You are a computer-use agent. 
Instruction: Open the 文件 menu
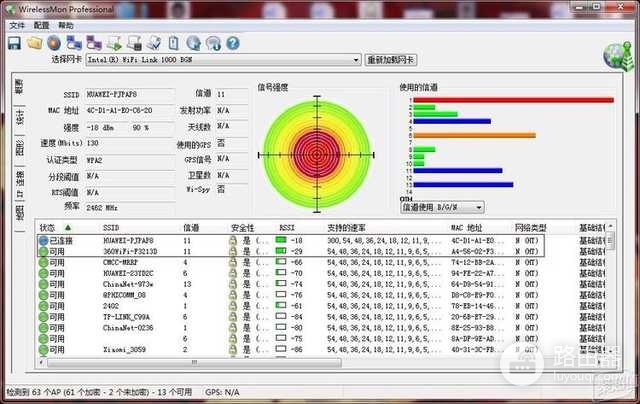click(x=17, y=25)
